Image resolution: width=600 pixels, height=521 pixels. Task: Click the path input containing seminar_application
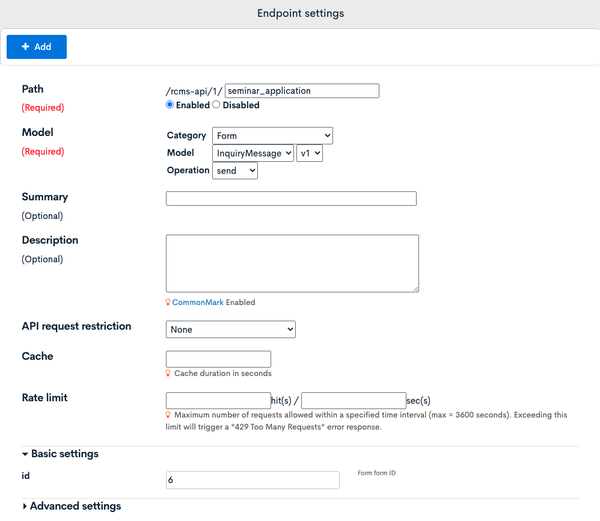pos(302,91)
